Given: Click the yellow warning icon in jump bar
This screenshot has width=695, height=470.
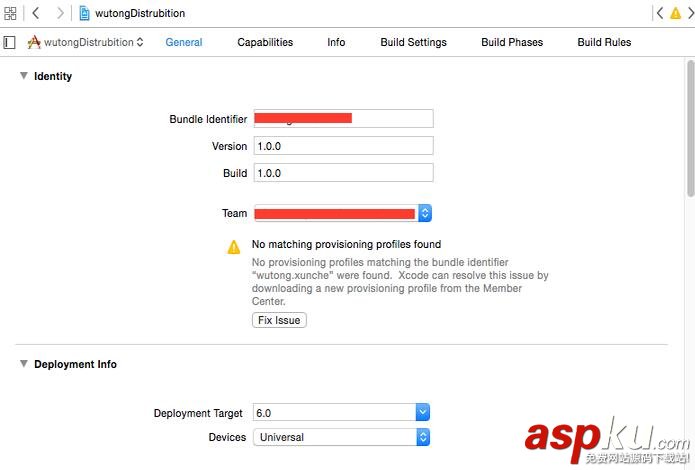Looking at the screenshot, I should pyautogui.click(x=675, y=13).
